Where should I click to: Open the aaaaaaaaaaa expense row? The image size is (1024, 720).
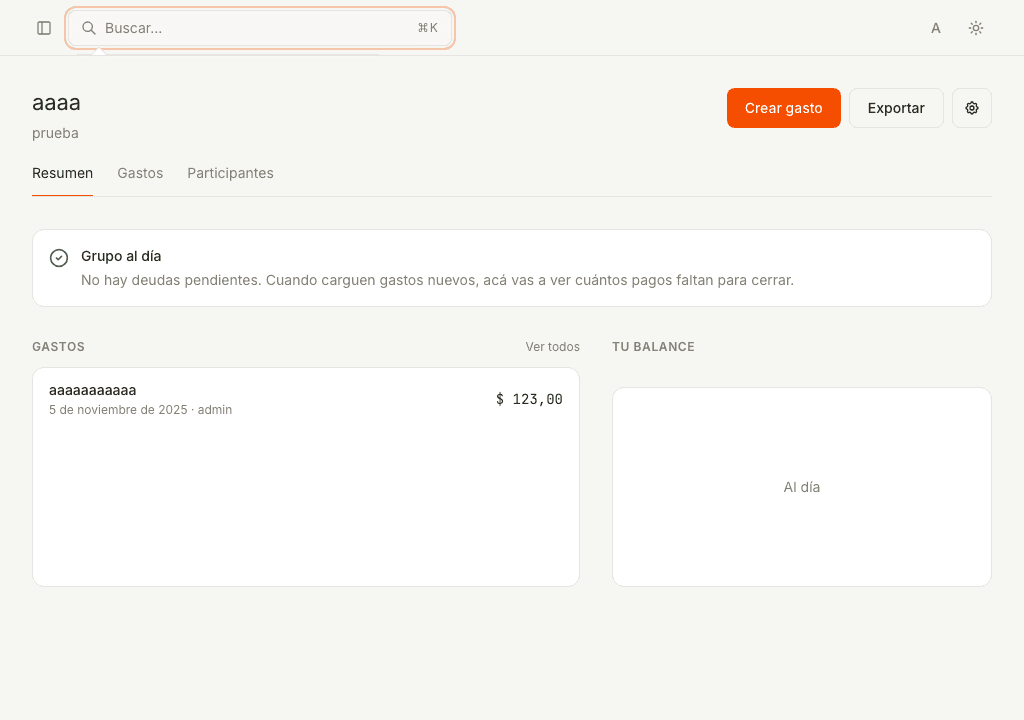(x=306, y=399)
